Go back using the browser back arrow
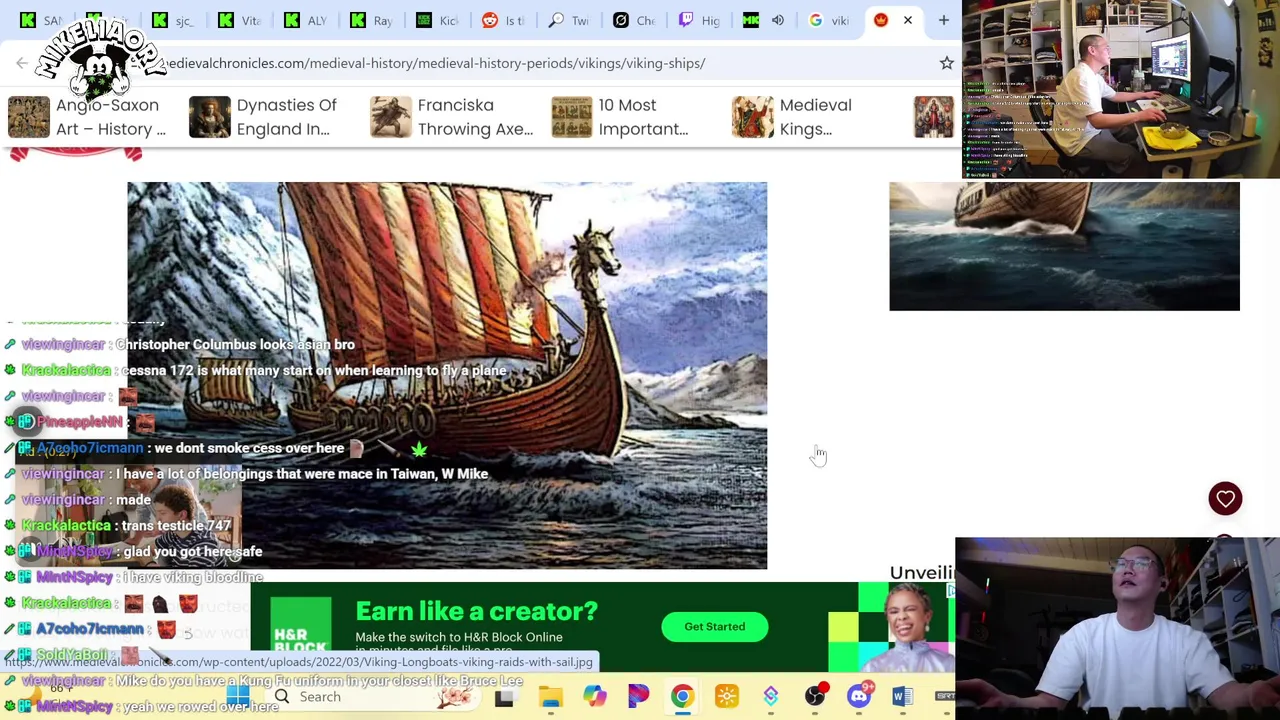 (22, 63)
